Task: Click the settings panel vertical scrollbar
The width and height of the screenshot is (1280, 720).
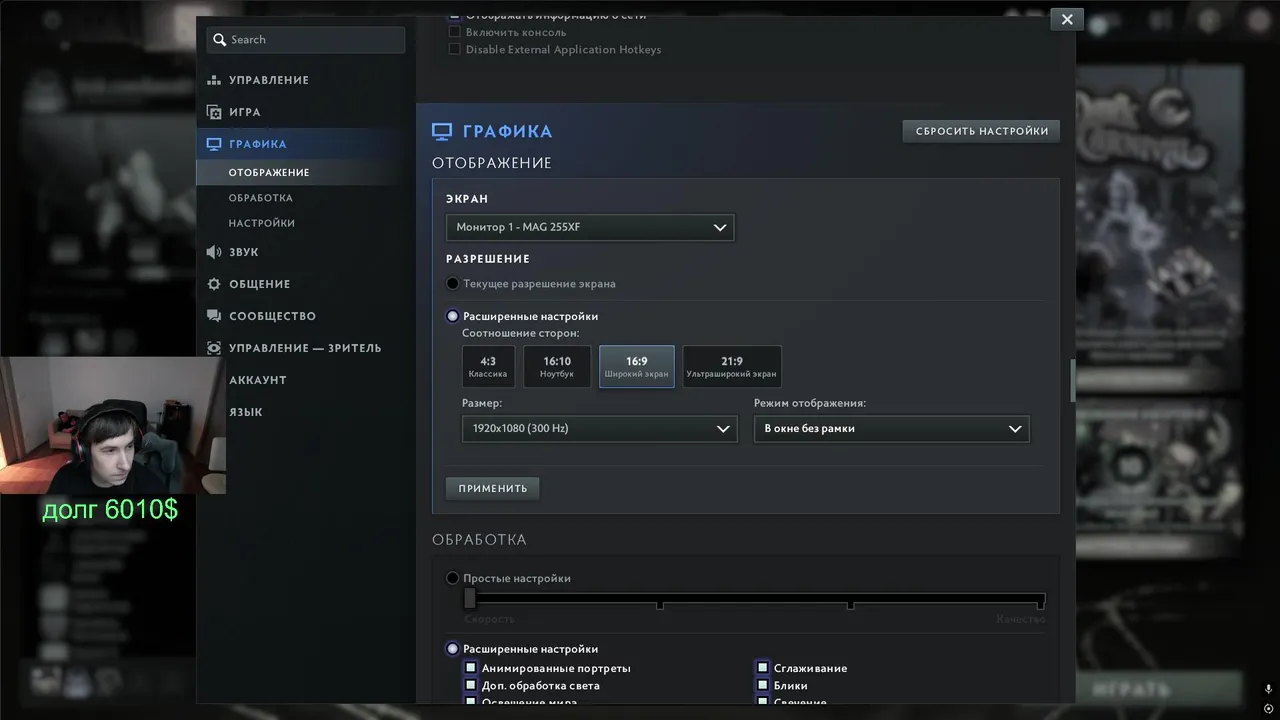Action: pyautogui.click(x=1073, y=381)
